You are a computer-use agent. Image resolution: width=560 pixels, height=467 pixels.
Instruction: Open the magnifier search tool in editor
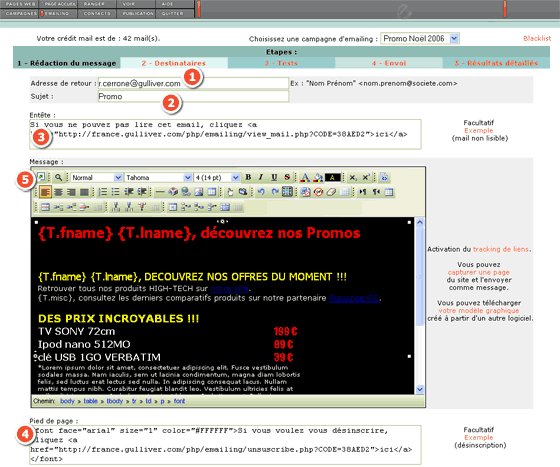(58, 177)
